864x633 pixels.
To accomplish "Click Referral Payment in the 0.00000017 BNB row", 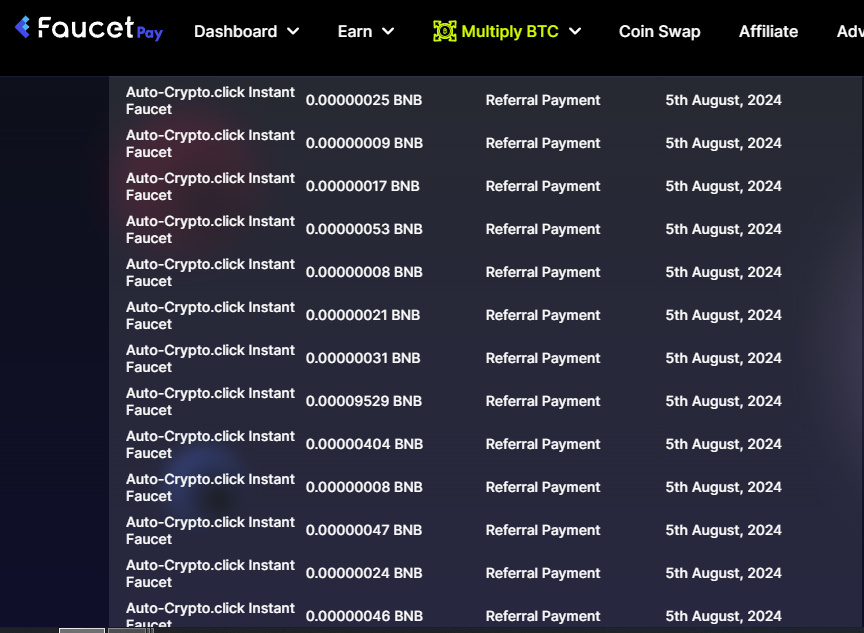I will click(x=543, y=186).
